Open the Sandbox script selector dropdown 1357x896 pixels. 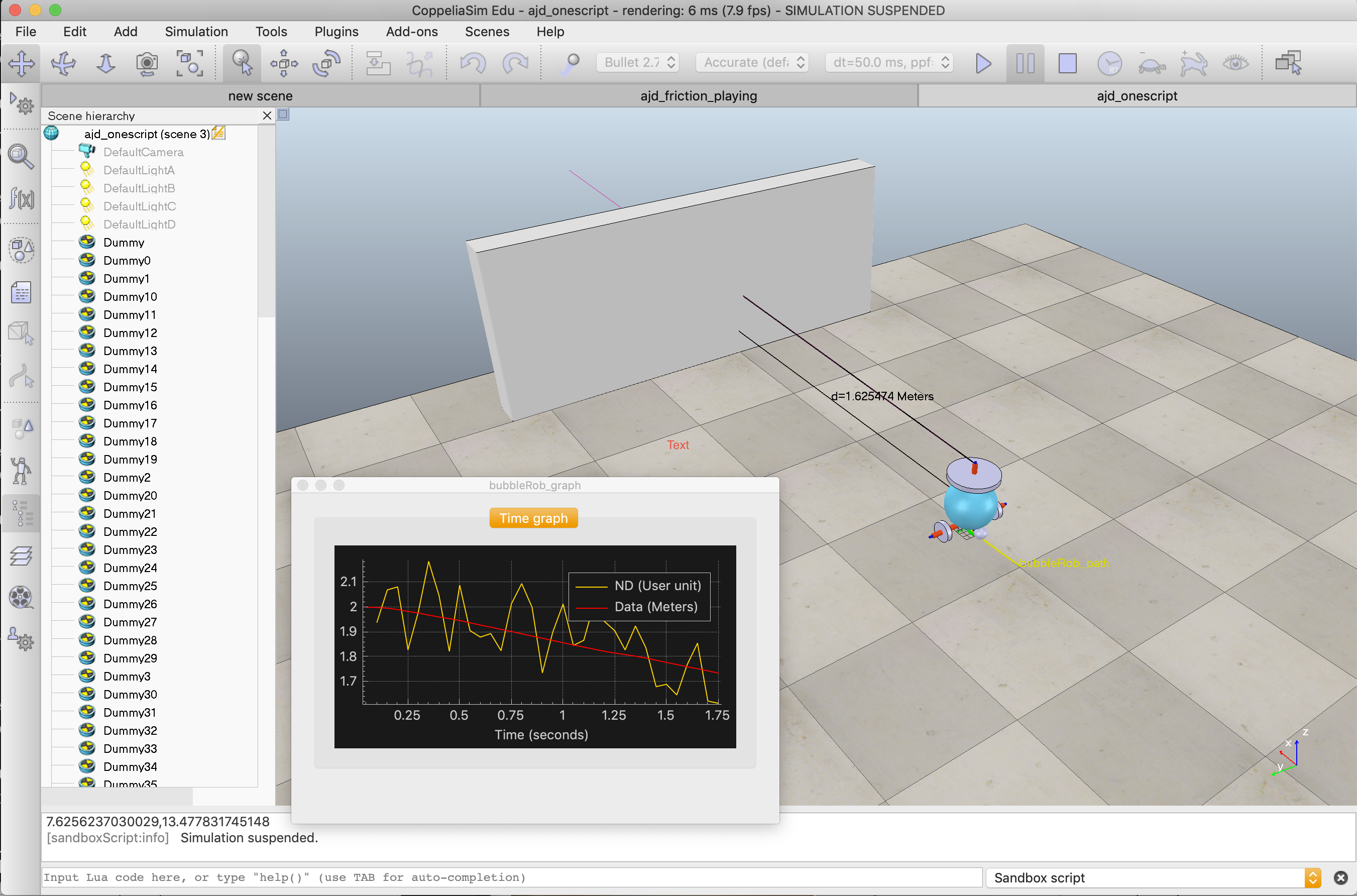click(1154, 878)
